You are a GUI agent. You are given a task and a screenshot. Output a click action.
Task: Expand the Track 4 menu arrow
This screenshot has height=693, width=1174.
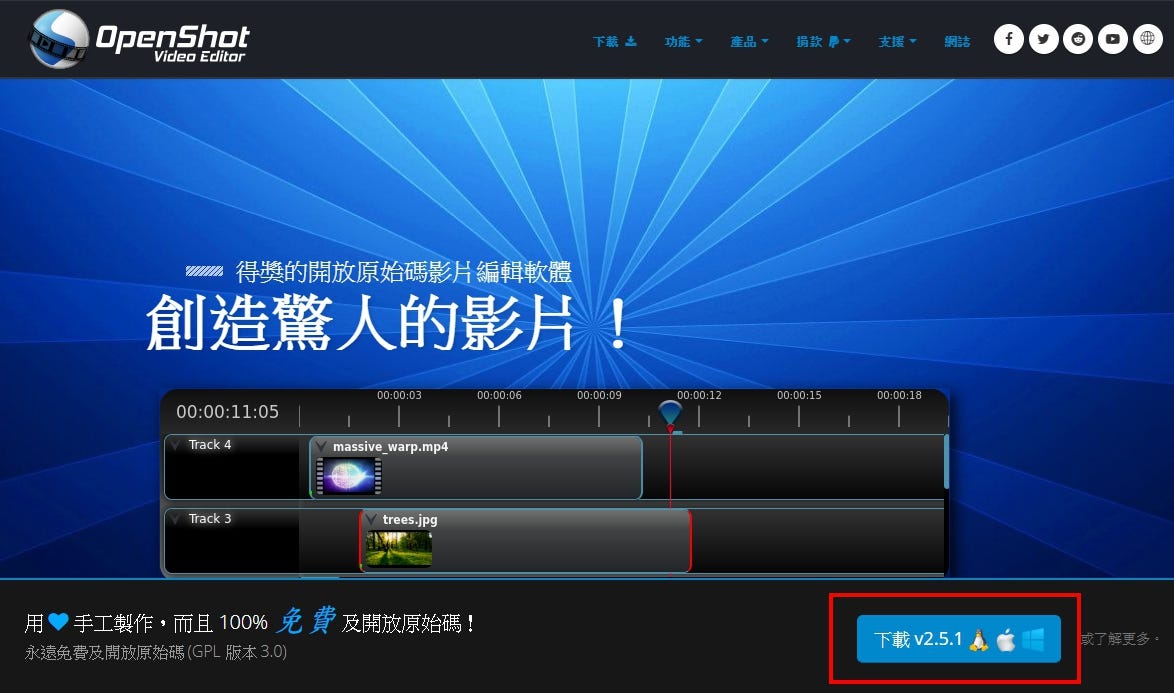pos(176,445)
